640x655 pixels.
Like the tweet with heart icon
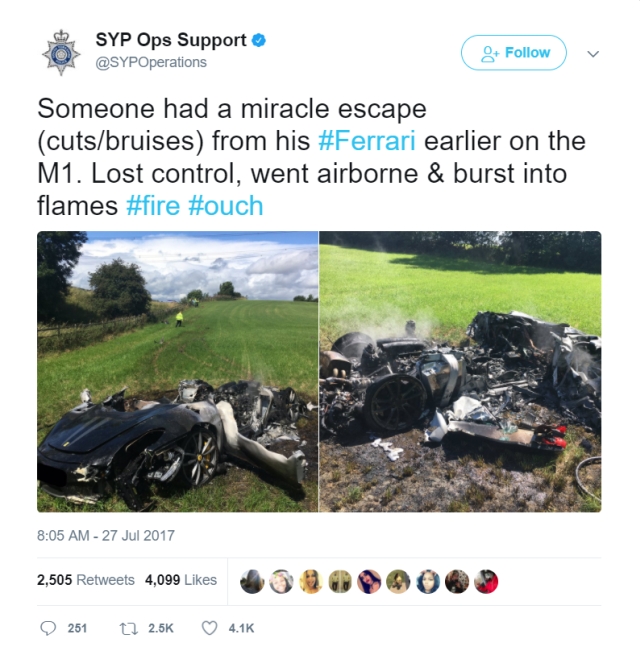209,628
